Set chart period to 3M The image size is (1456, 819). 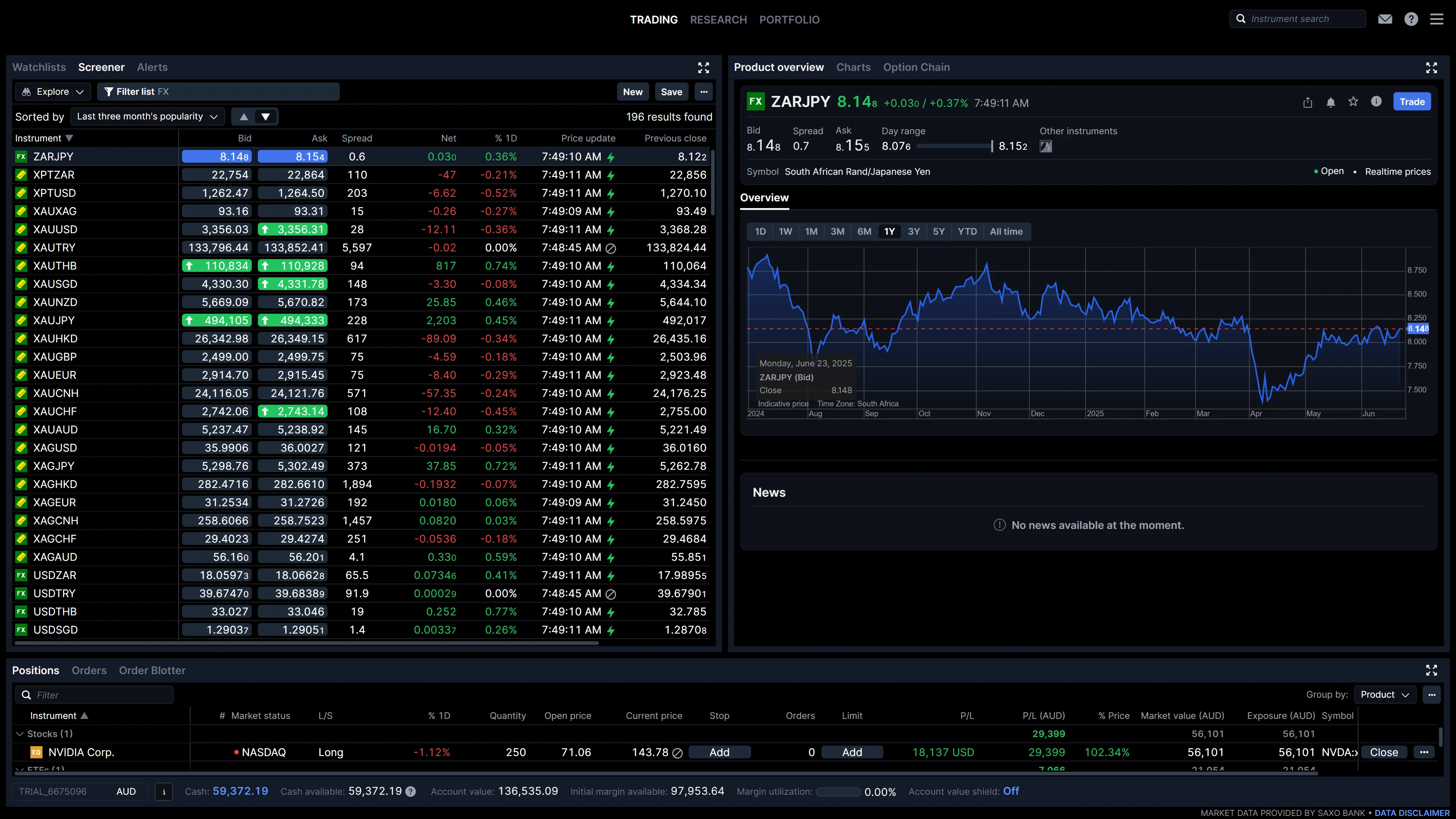pyautogui.click(x=837, y=232)
